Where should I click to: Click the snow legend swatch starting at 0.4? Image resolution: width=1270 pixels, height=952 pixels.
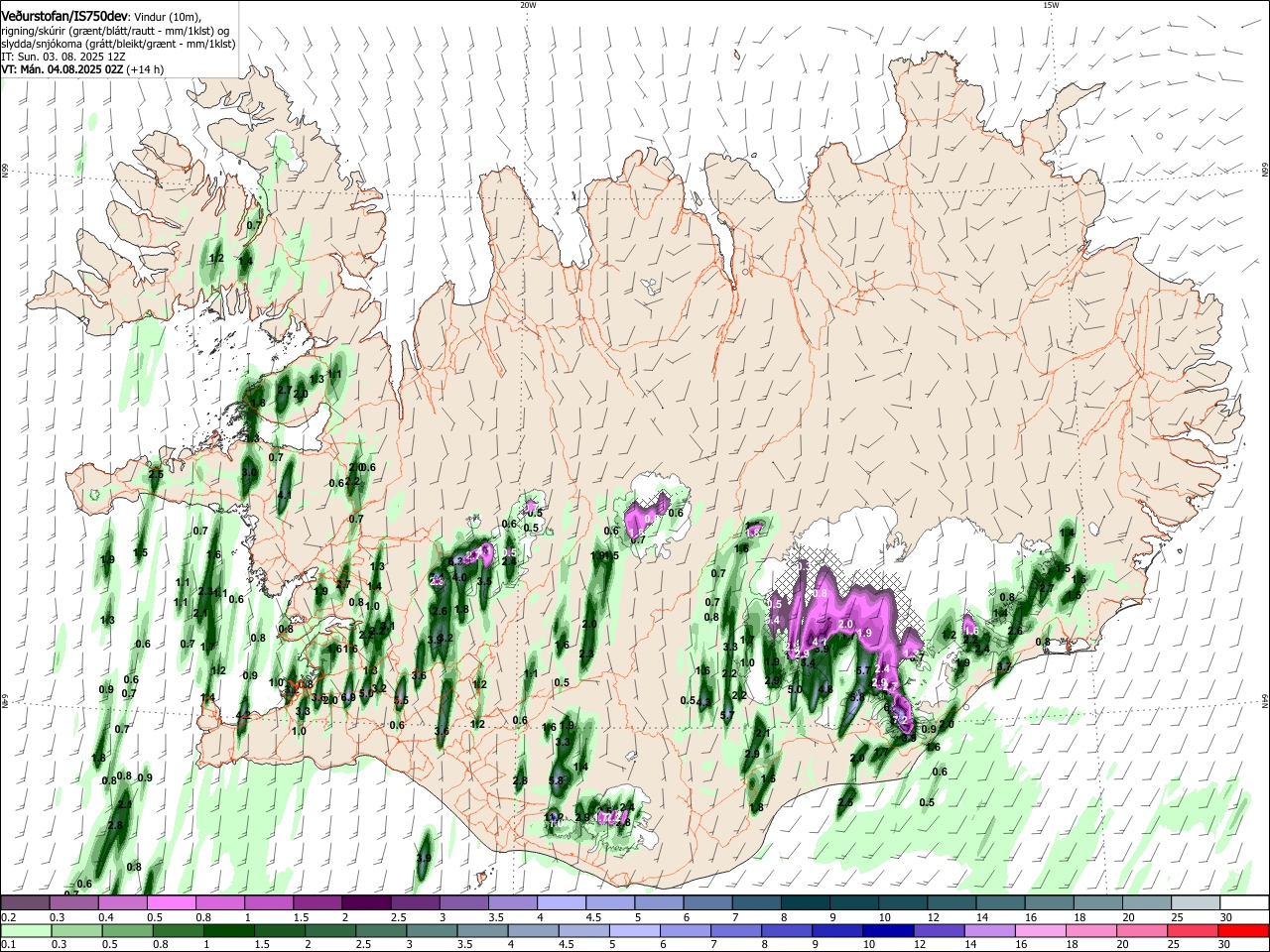tap(123, 902)
